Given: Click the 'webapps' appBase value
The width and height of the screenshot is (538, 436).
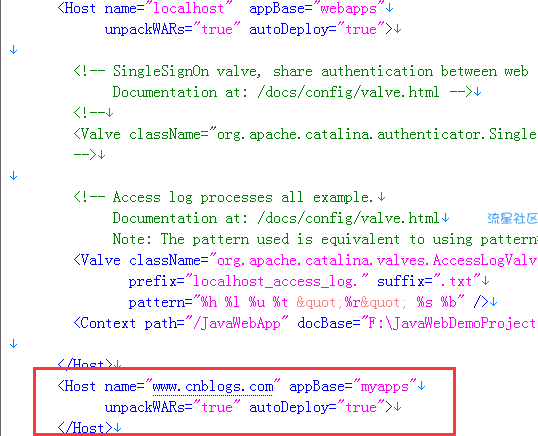Looking at the screenshot, I should (348, 8).
